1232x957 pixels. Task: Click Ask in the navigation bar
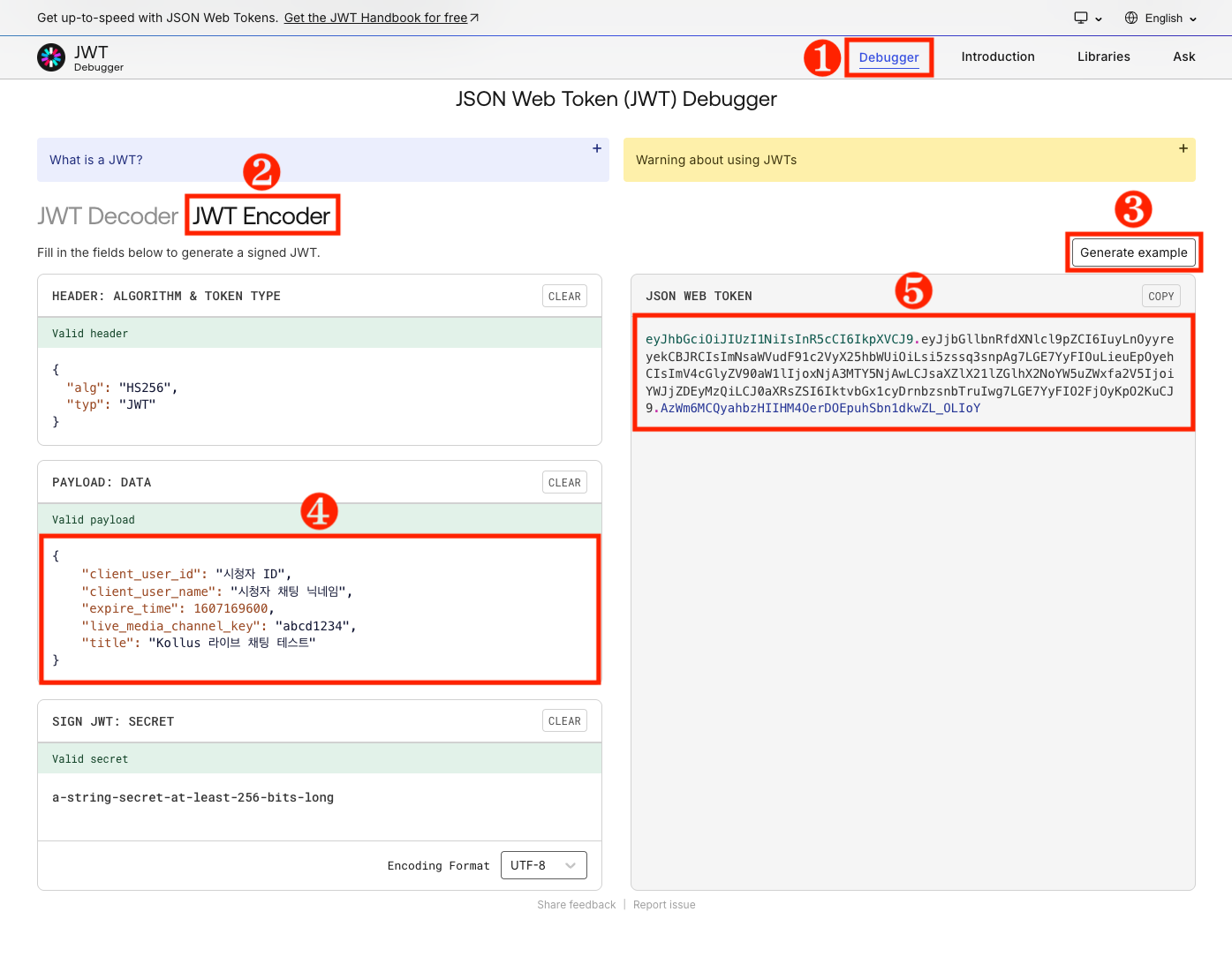coord(1183,57)
